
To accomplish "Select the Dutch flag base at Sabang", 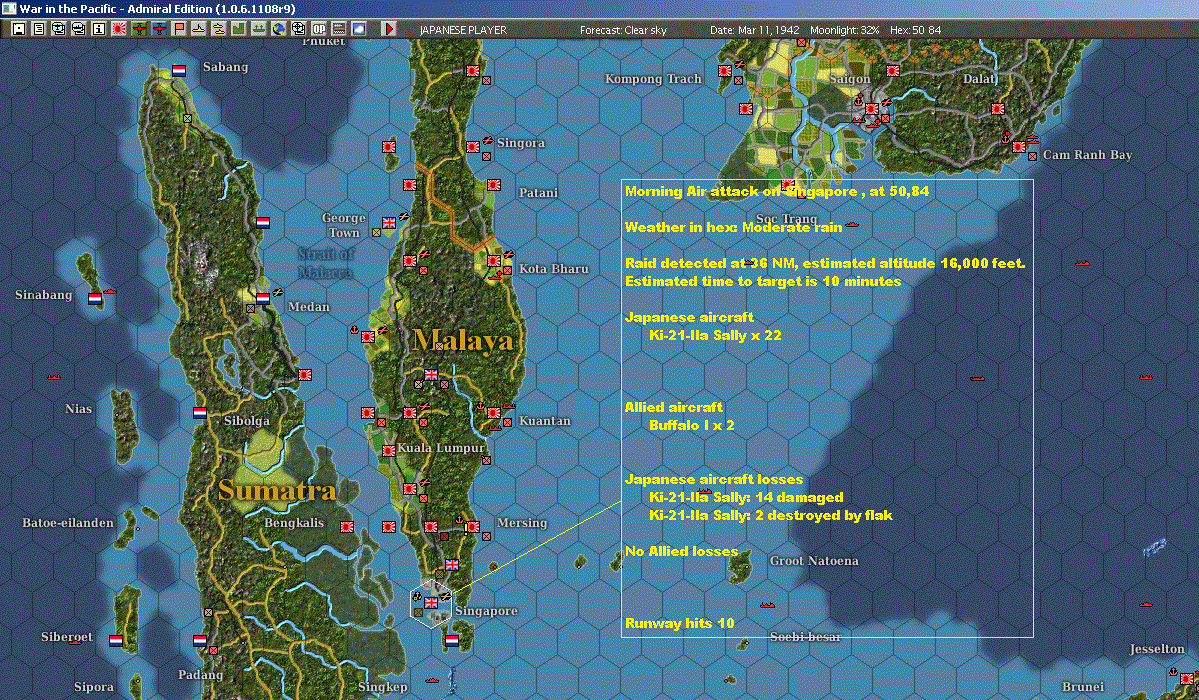I will tap(179, 70).
